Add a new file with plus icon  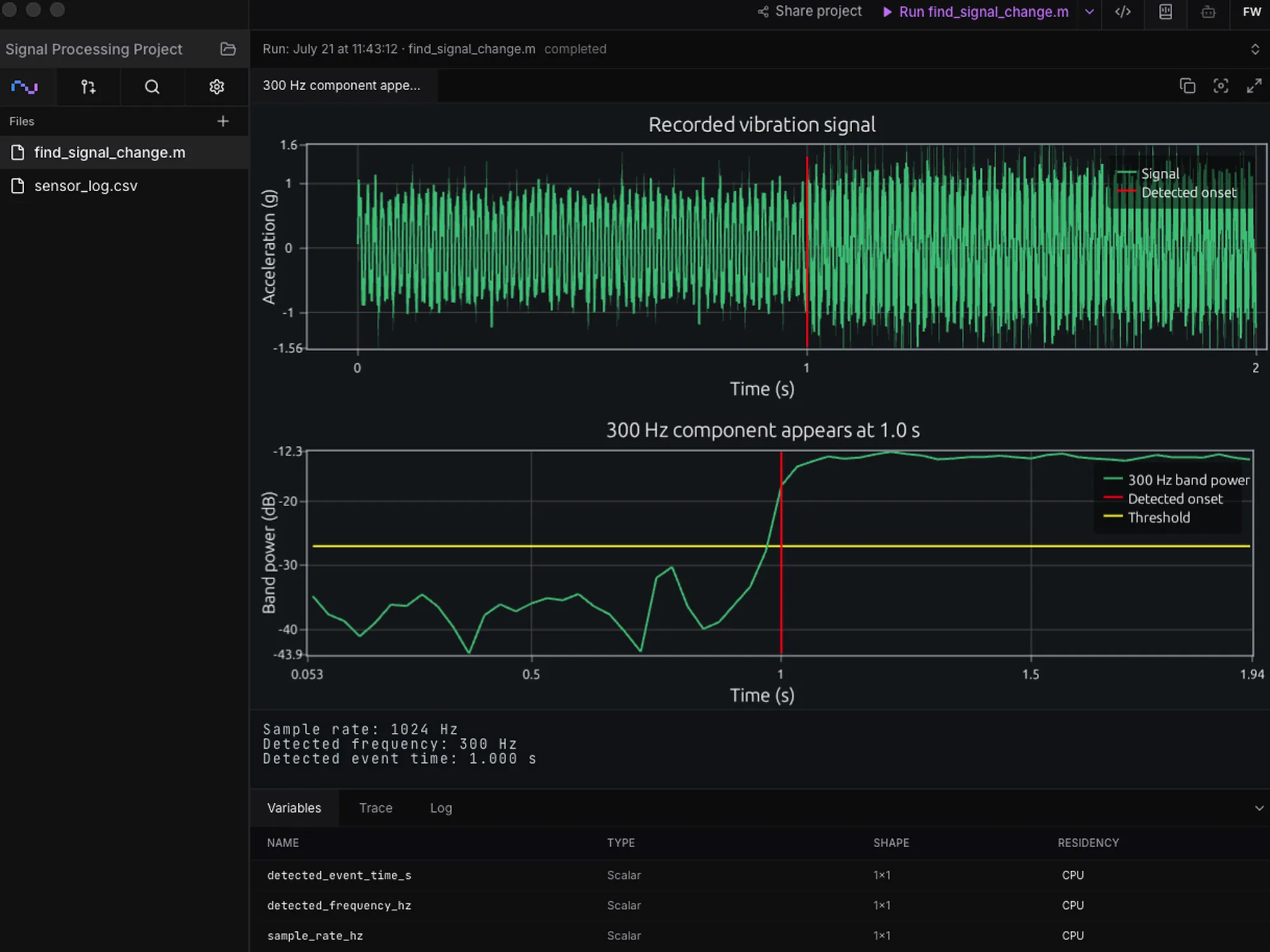pos(223,121)
